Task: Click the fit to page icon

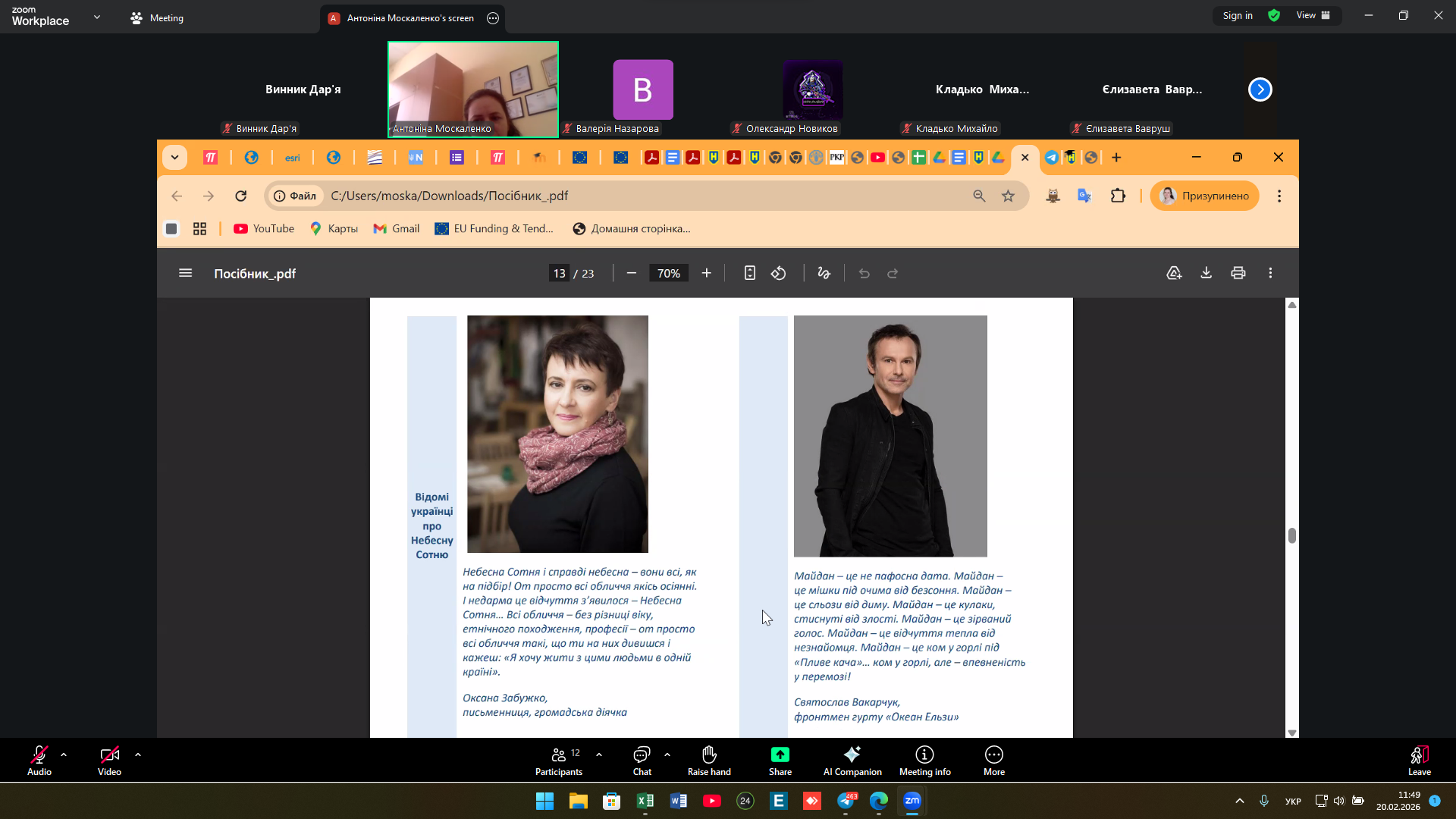Action: click(x=749, y=273)
